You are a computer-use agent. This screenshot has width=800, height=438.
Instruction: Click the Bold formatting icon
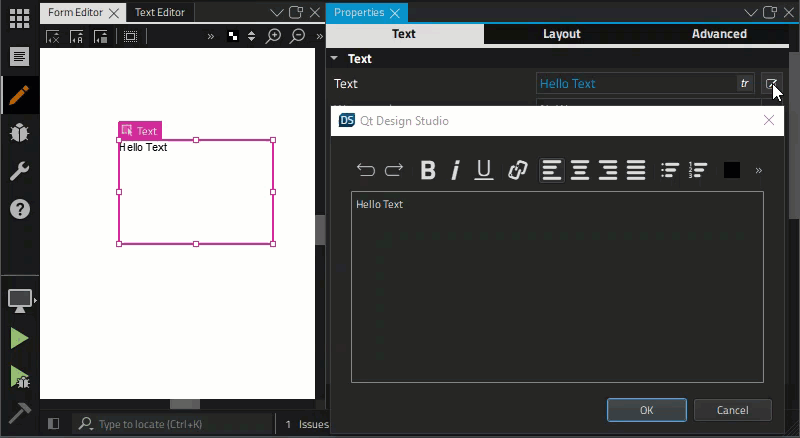coord(428,170)
